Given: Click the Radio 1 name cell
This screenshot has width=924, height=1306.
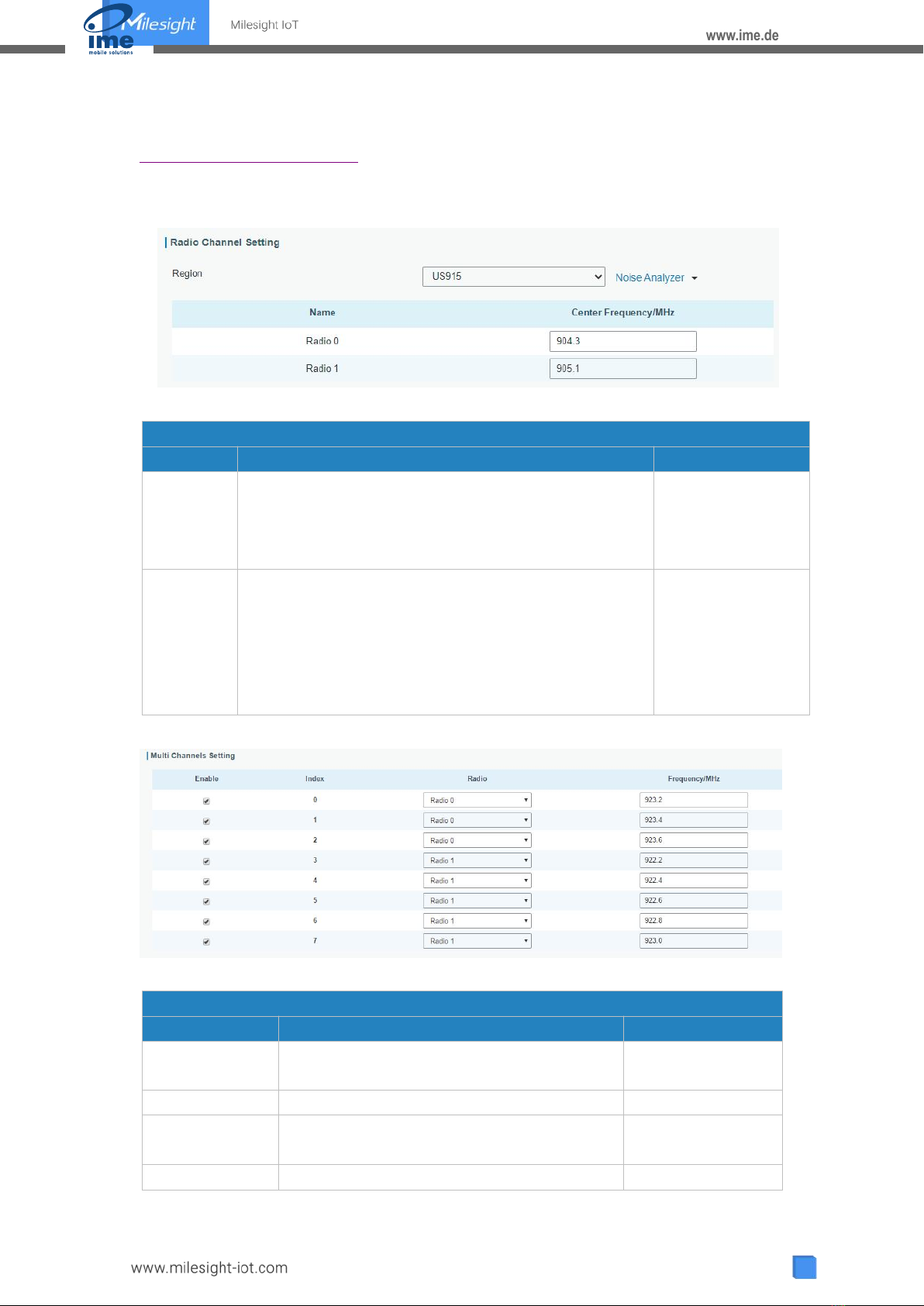Looking at the screenshot, I should 322,368.
